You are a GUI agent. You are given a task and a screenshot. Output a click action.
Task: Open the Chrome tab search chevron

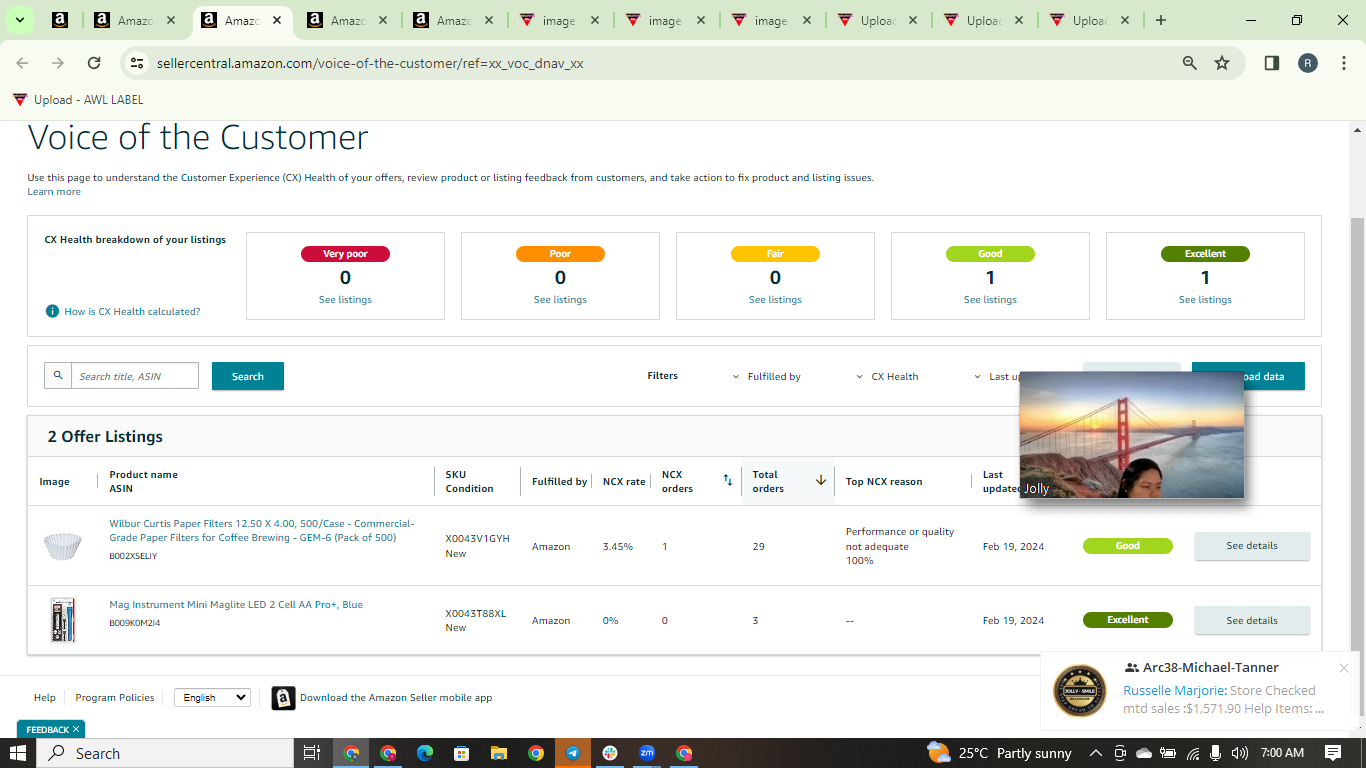coord(19,20)
